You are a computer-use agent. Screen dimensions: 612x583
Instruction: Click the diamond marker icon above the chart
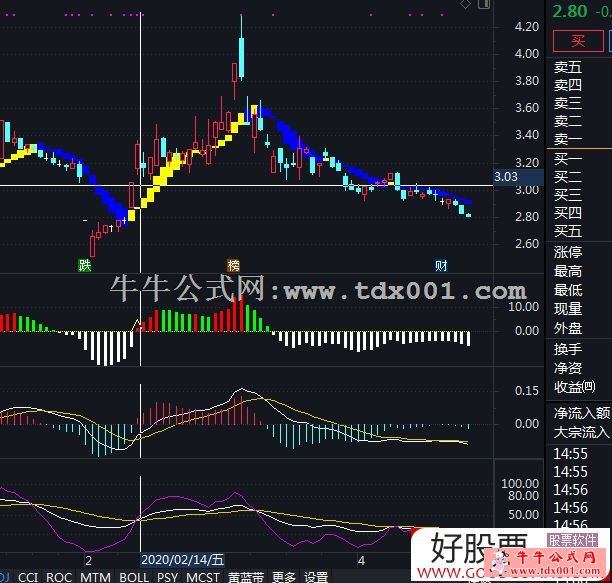[465, 4]
